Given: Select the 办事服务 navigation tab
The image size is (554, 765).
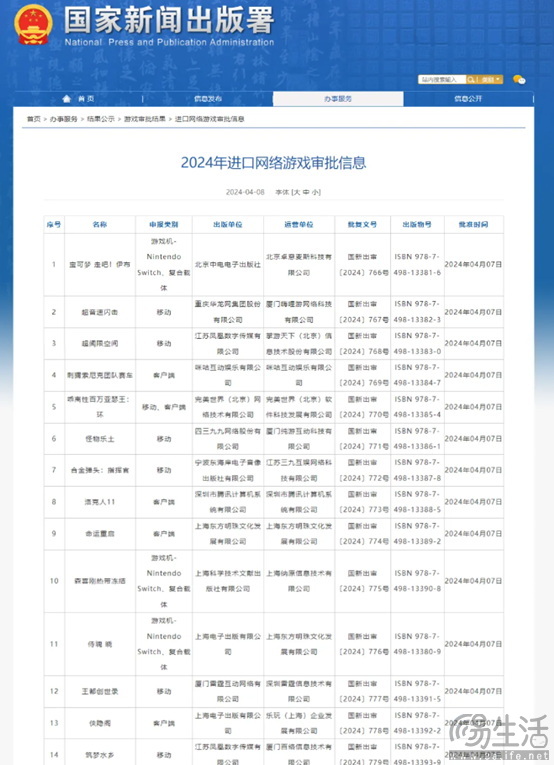Looking at the screenshot, I should point(338,99).
